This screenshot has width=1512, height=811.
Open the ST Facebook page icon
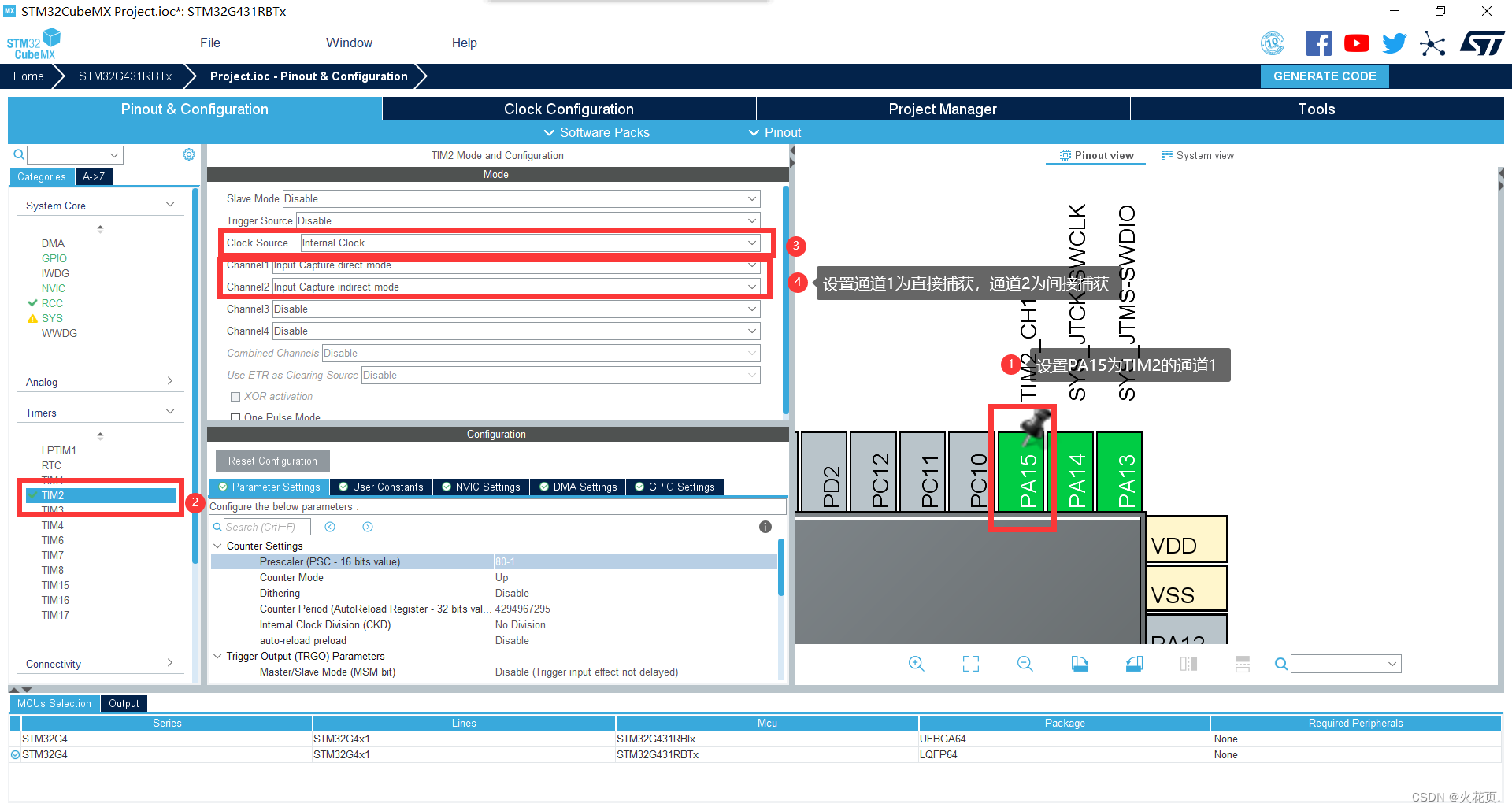pos(1318,43)
